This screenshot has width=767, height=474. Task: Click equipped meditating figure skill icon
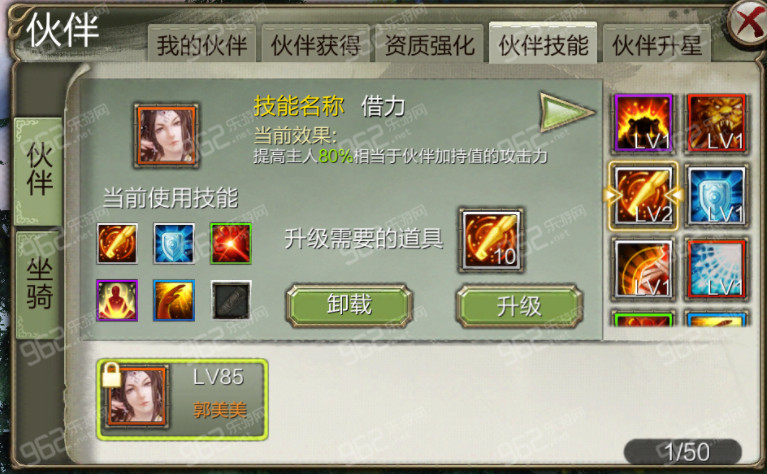117,300
